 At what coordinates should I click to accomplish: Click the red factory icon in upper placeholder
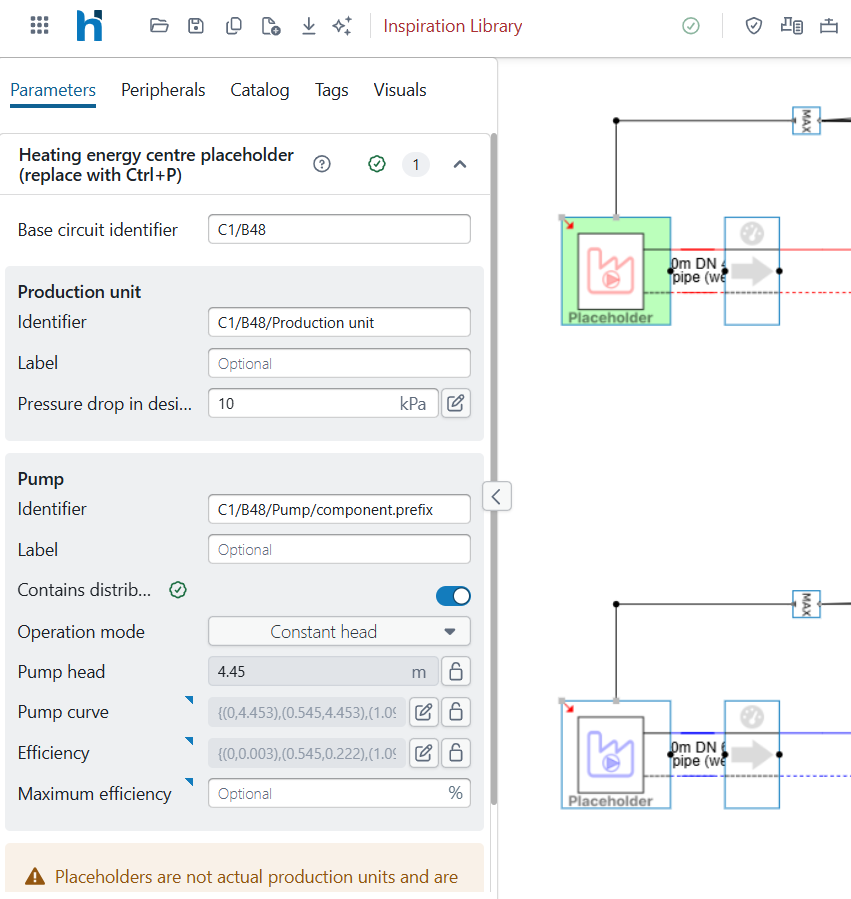click(611, 271)
